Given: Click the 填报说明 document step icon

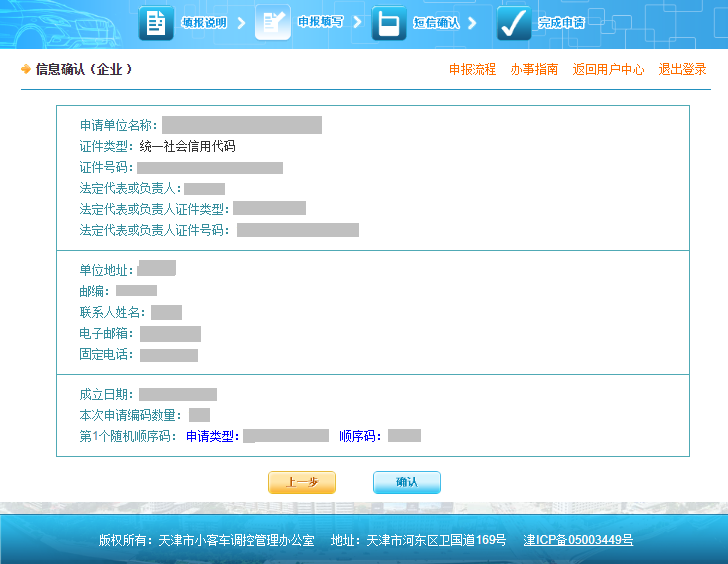Looking at the screenshot, I should pyautogui.click(x=156, y=23).
